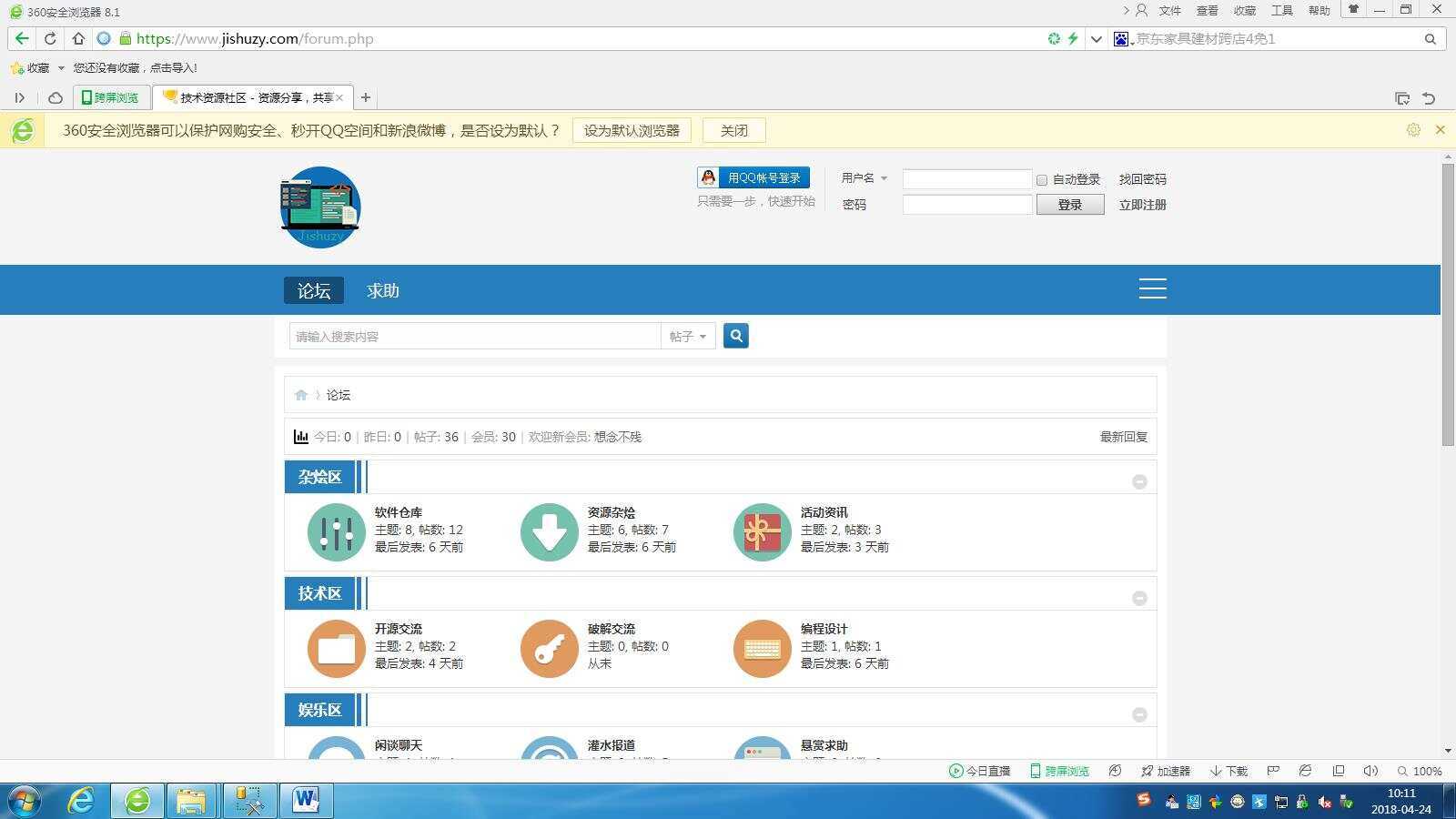Viewport: 1456px width, 819px height.
Task: Switch to the 求助 navigation tab
Action: pos(381,289)
